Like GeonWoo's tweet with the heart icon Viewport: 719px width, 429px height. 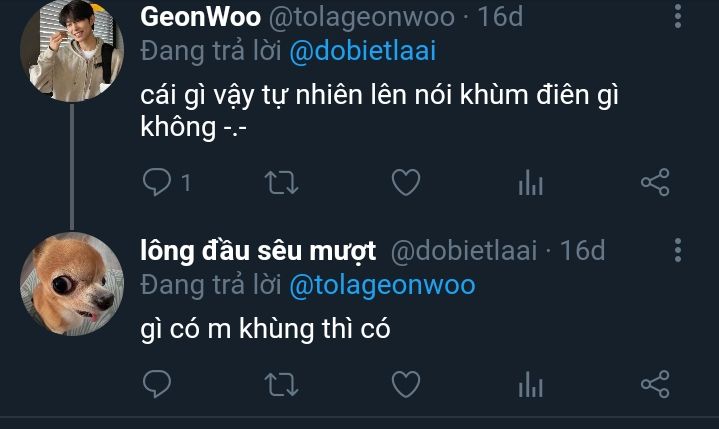coord(406,182)
